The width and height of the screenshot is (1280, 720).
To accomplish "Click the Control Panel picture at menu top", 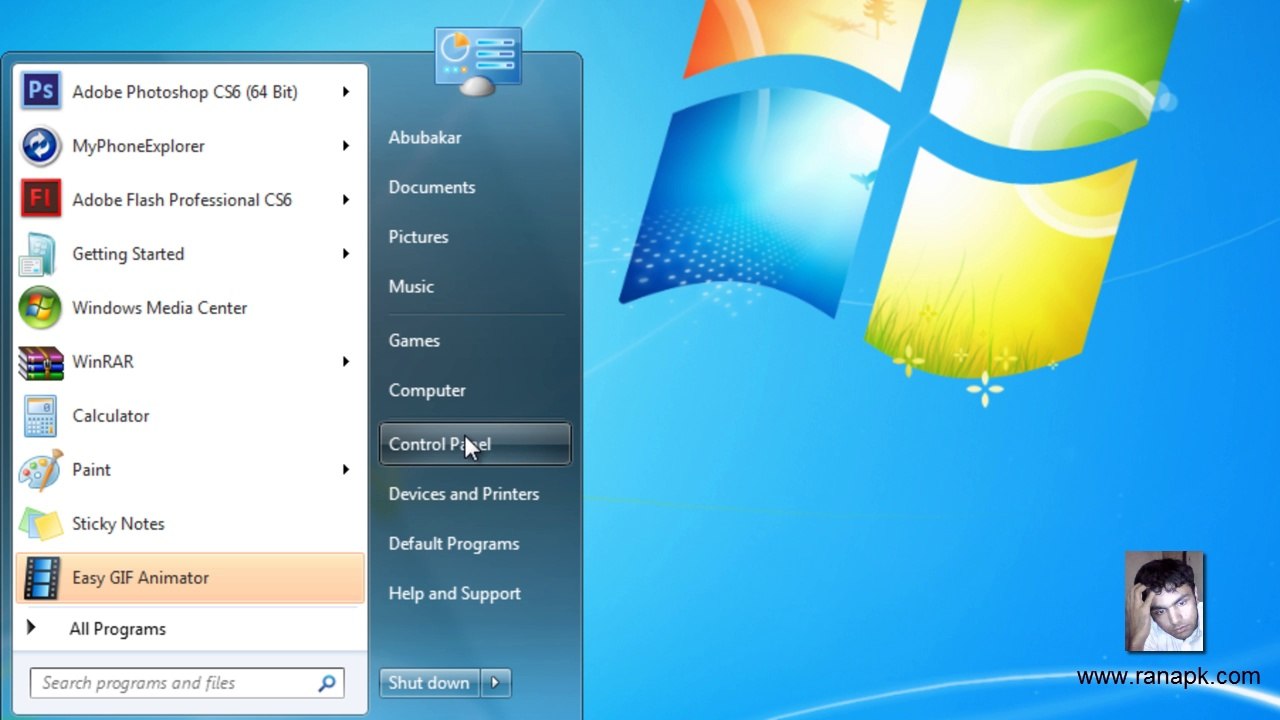I will coord(478,62).
